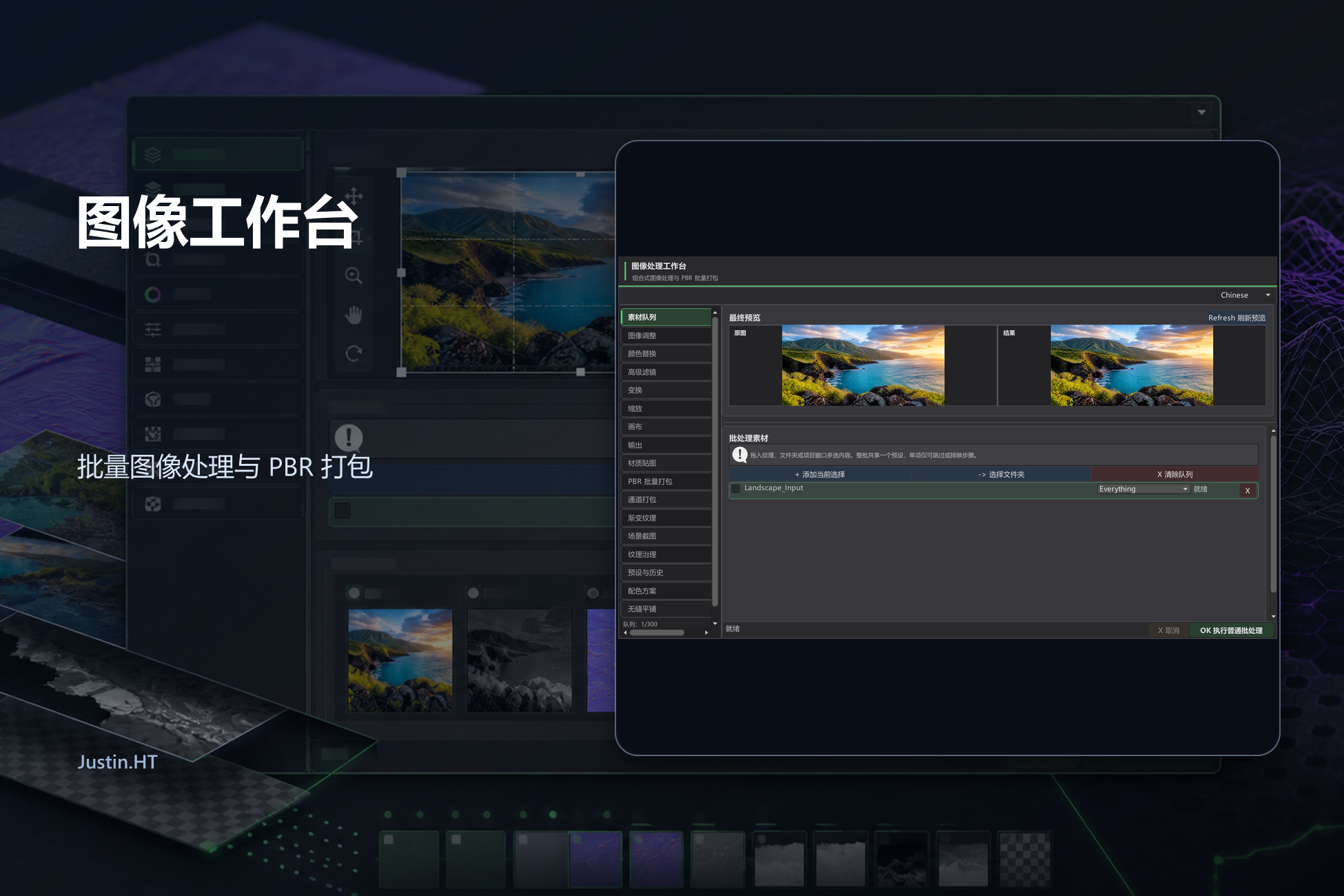
Task: Click the 原图 preview image
Action: (x=863, y=365)
